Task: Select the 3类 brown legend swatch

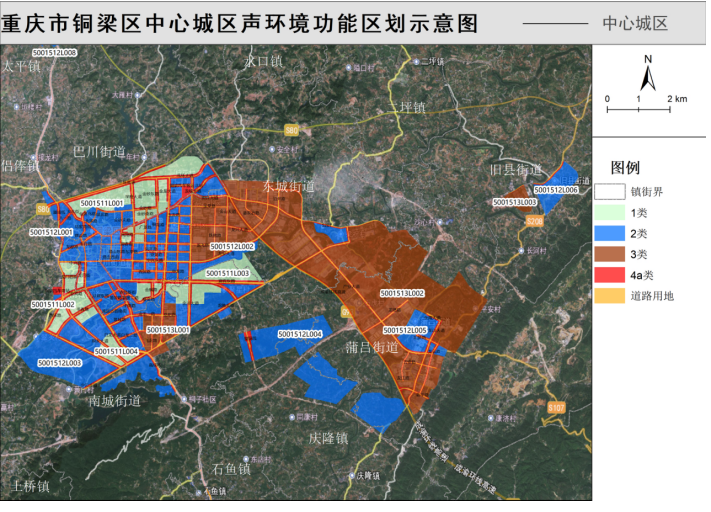Action: (609, 254)
